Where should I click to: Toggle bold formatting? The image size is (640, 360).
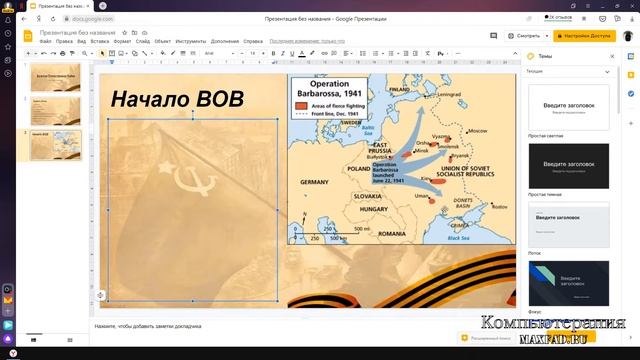[273, 53]
